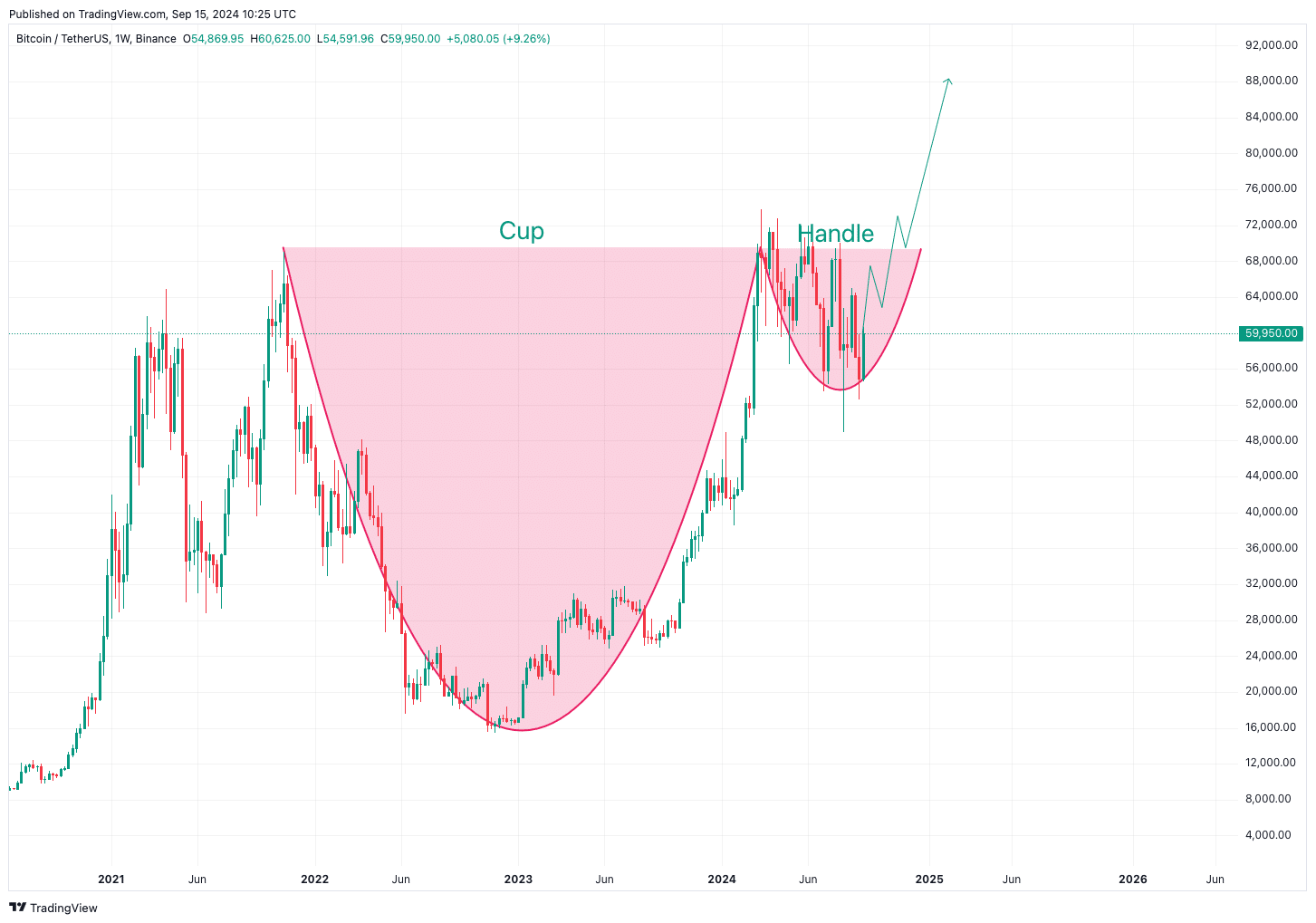Image resolution: width=1316 pixels, height=923 pixels.
Task: Click the 88,000.00 price axis label
Action: (x=1272, y=81)
